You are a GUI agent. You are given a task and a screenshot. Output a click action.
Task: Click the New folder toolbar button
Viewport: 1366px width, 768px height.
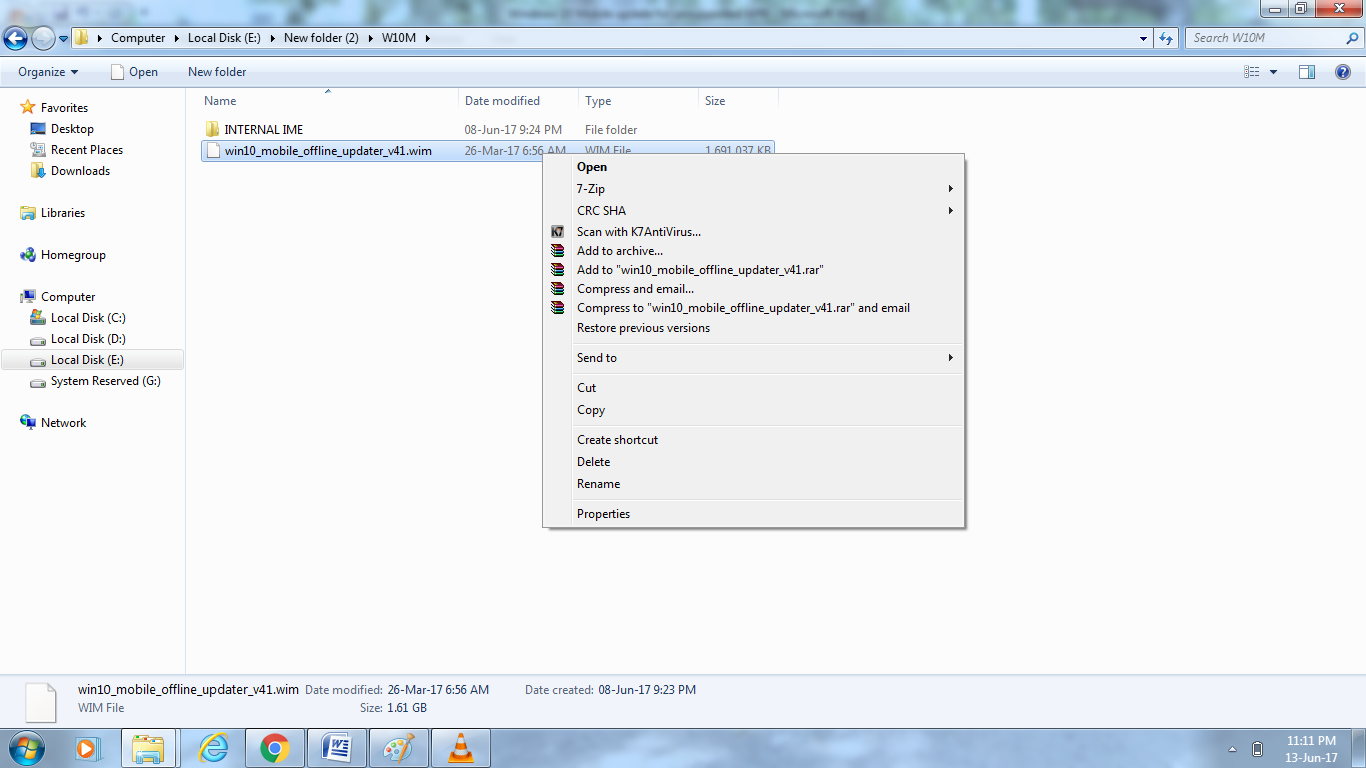click(x=217, y=72)
